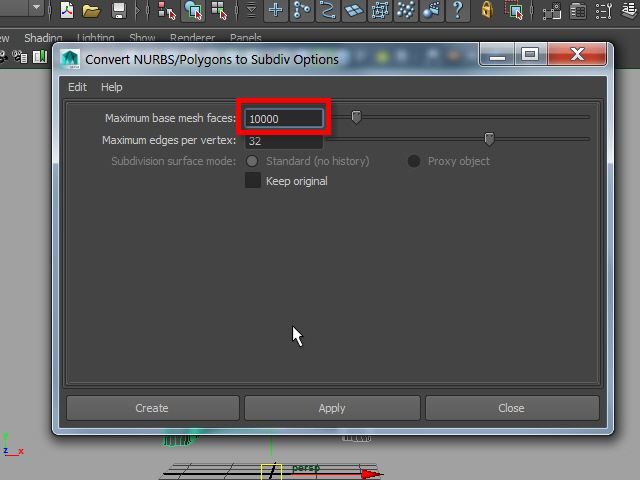This screenshot has height=480, width=640.
Task: Enable the Keep original checkbox
Action: (x=253, y=181)
